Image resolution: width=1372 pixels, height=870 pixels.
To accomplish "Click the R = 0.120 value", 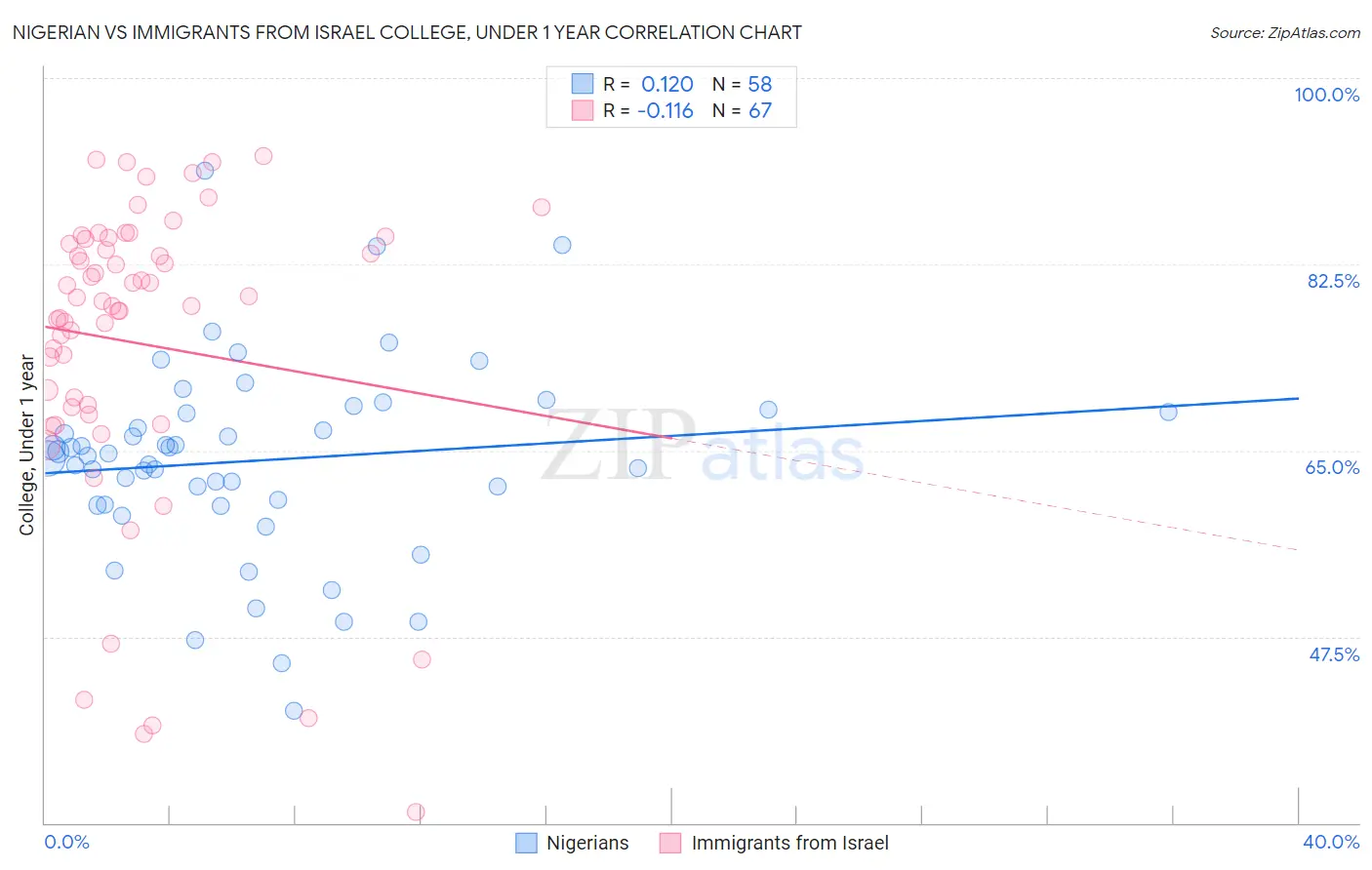I will 648,84.
